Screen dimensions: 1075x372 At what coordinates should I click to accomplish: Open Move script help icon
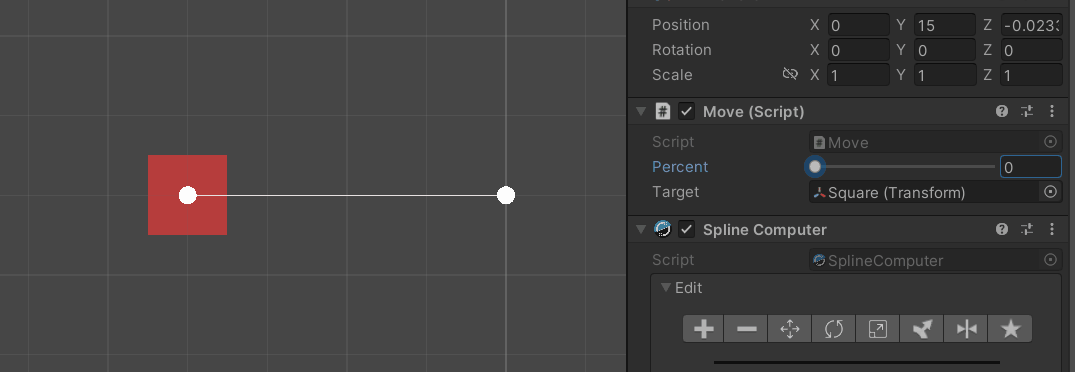pos(1002,111)
